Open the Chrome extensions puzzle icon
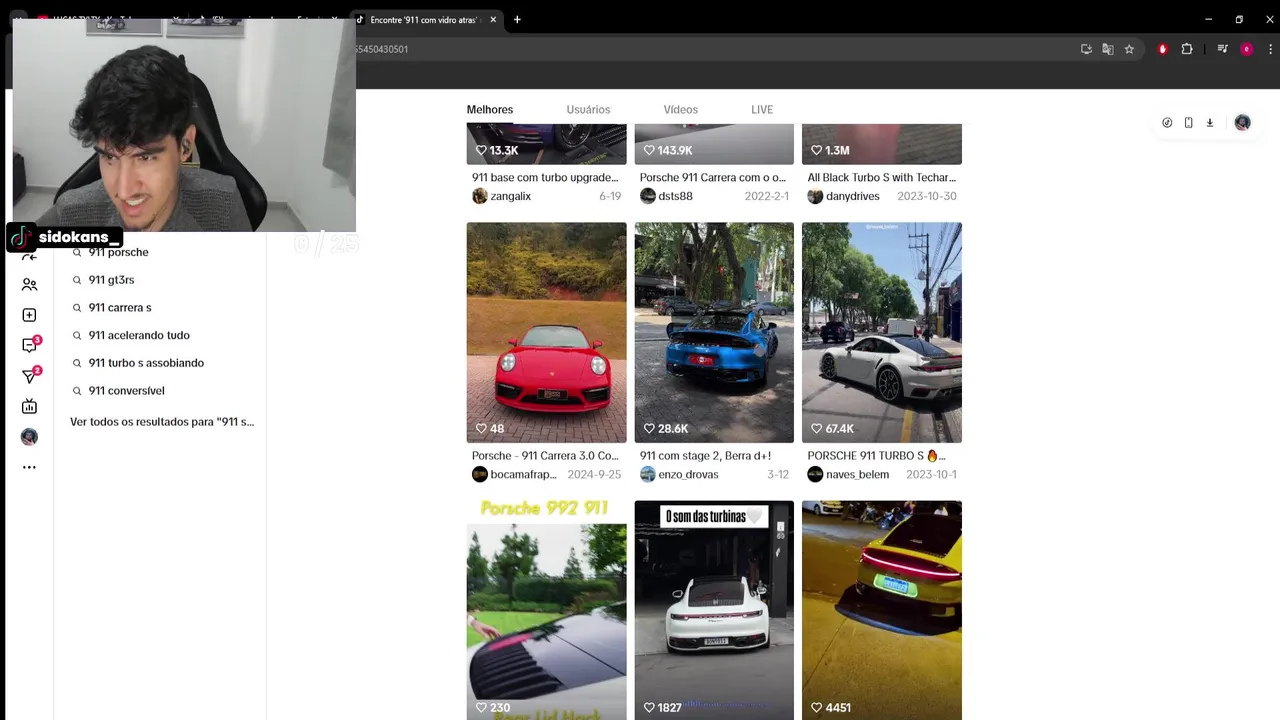The width and height of the screenshot is (1280, 720). [x=1187, y=49]
